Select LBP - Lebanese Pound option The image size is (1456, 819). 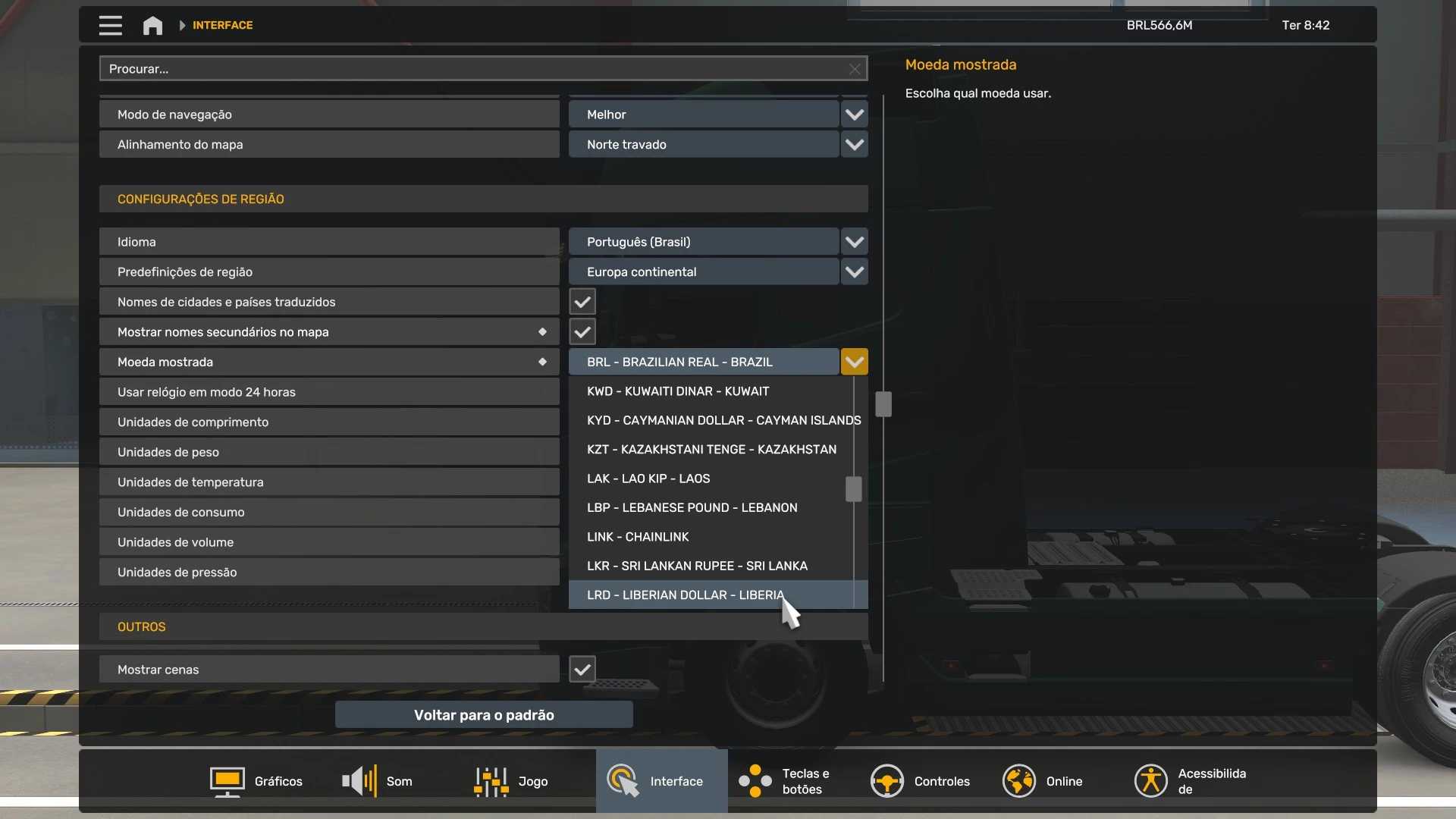click(692, 507)
